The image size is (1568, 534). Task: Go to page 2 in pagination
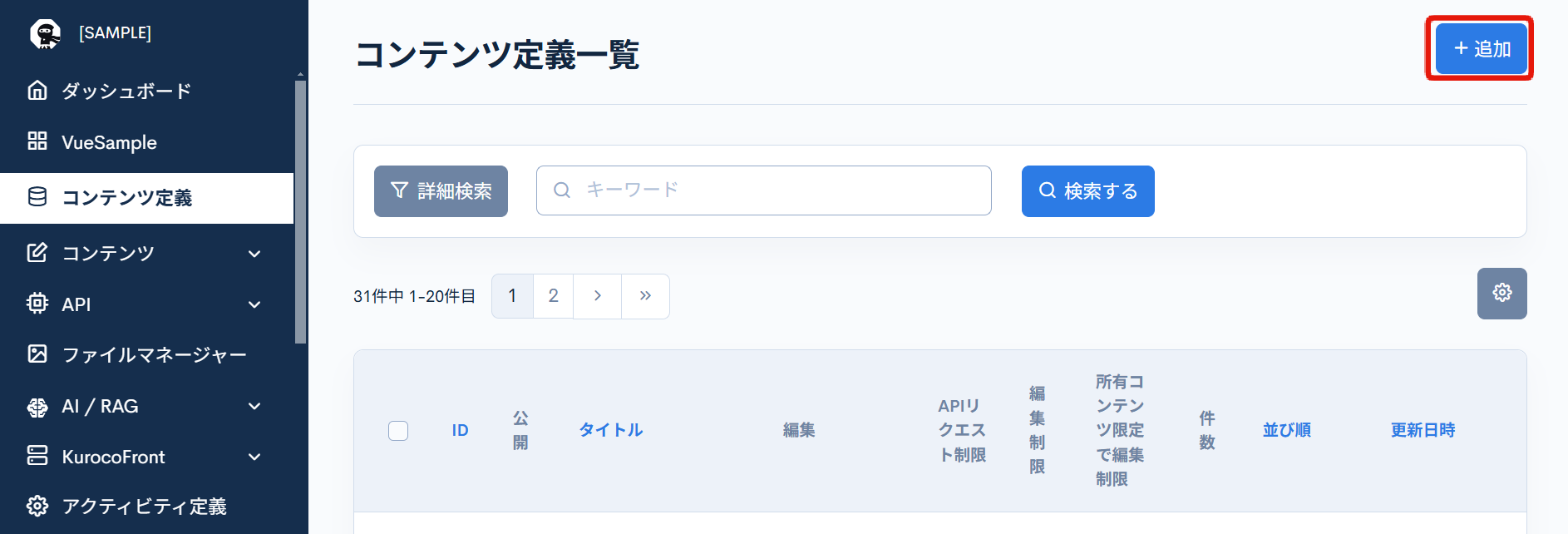point(553,296)
